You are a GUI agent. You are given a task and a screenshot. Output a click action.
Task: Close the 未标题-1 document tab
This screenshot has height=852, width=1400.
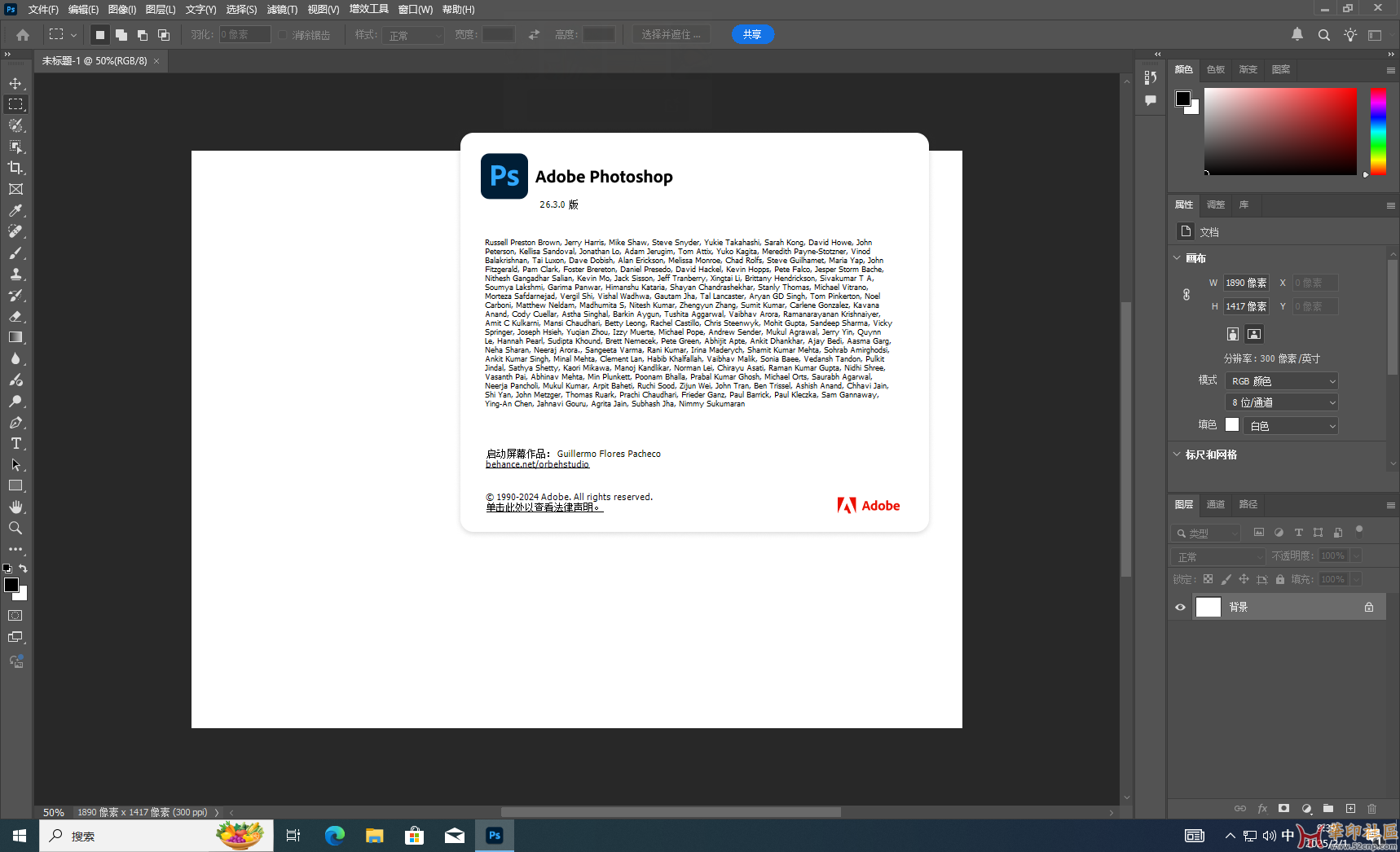(156, 61)
